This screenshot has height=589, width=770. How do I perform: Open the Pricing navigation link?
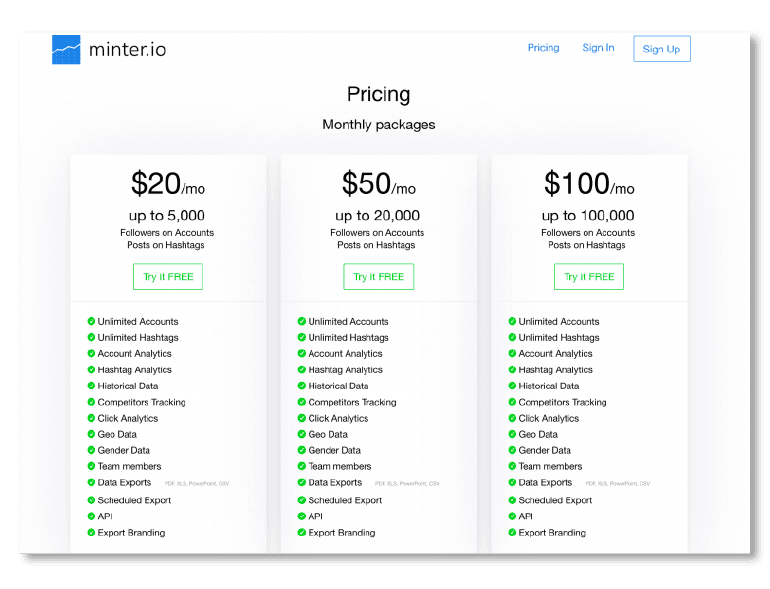coord(543,48)
